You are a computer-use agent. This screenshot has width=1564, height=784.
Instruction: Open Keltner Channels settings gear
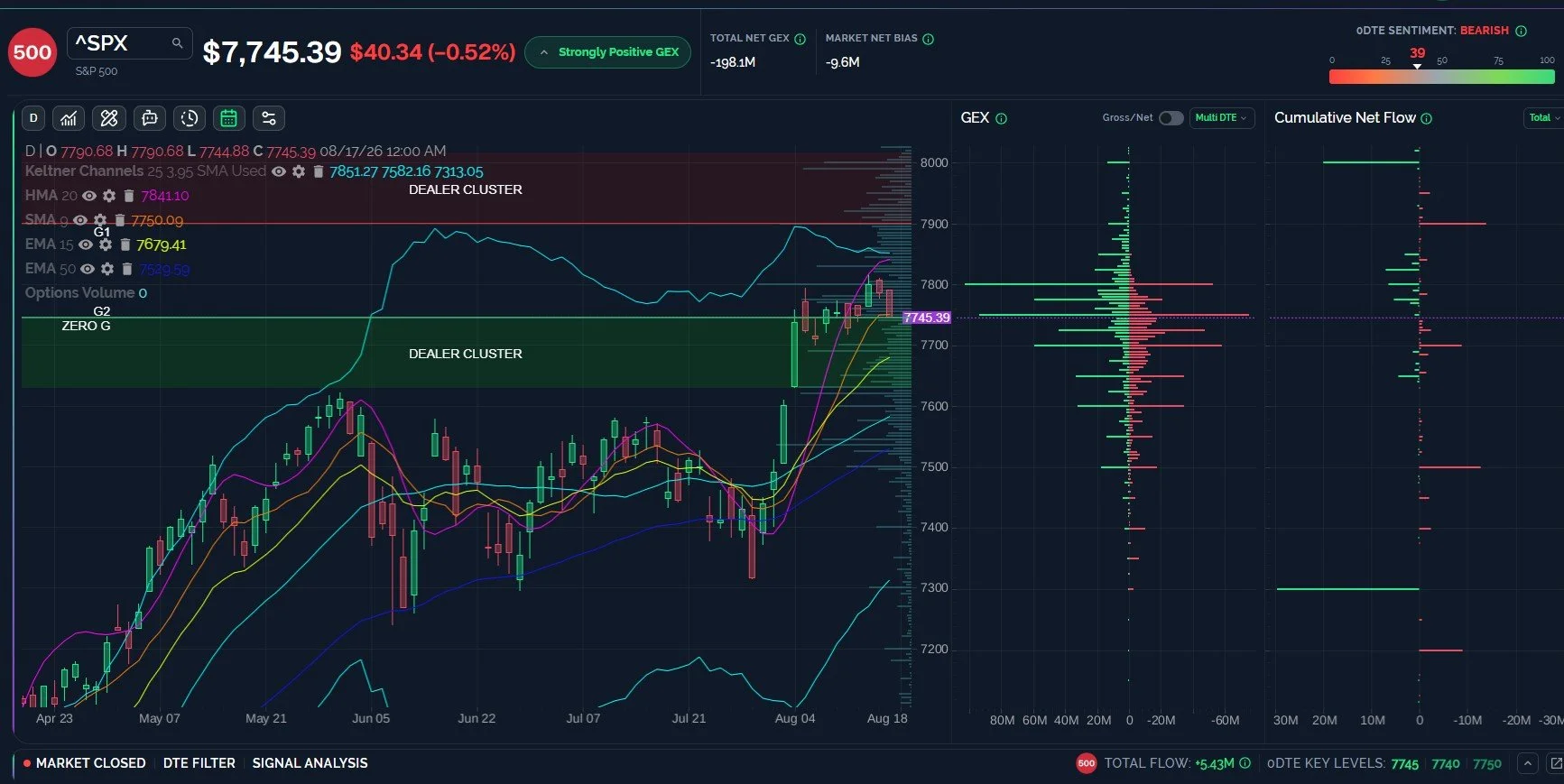[x=299, y=171]
